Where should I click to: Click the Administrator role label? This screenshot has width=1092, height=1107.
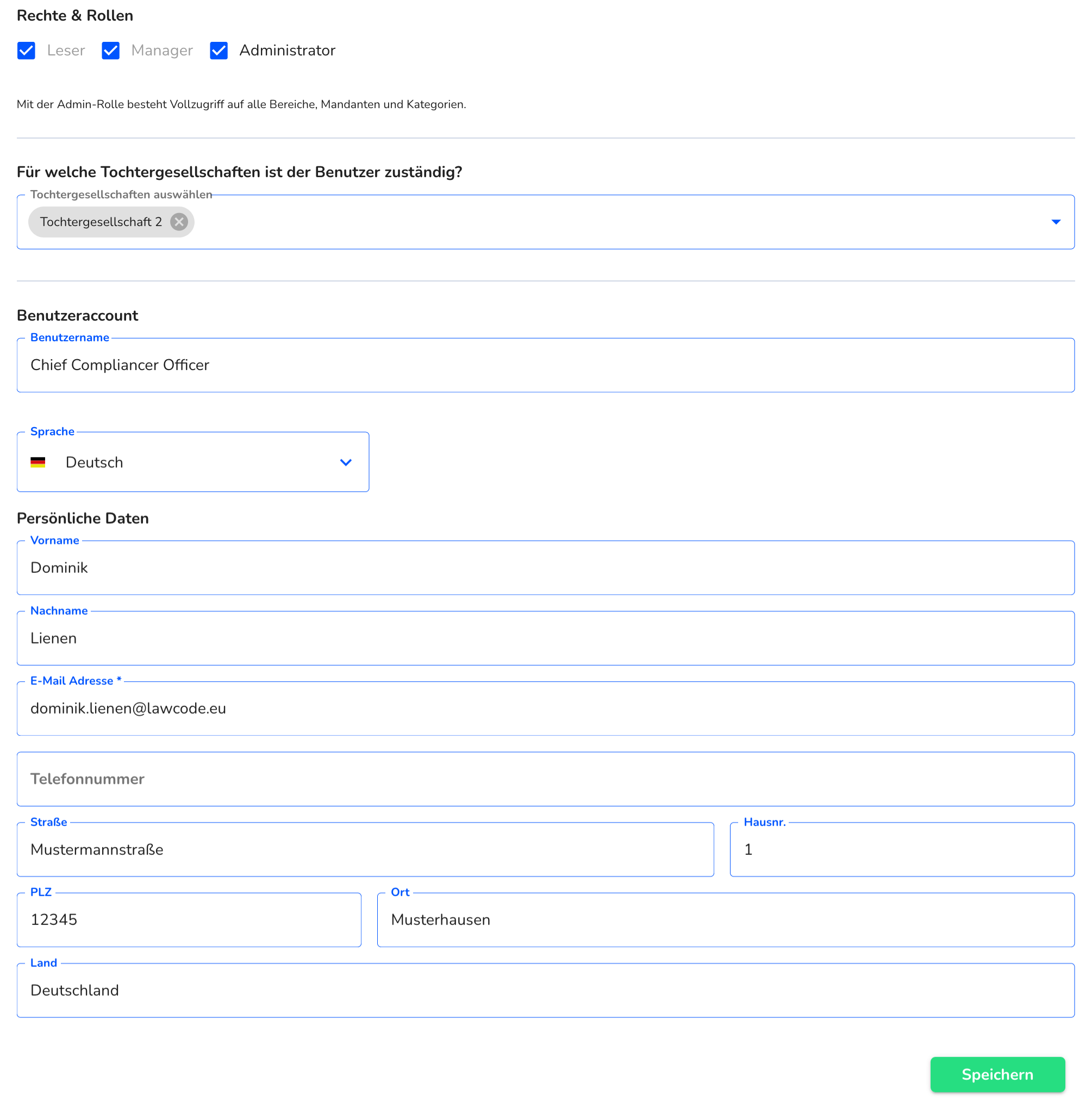(287, 51)
